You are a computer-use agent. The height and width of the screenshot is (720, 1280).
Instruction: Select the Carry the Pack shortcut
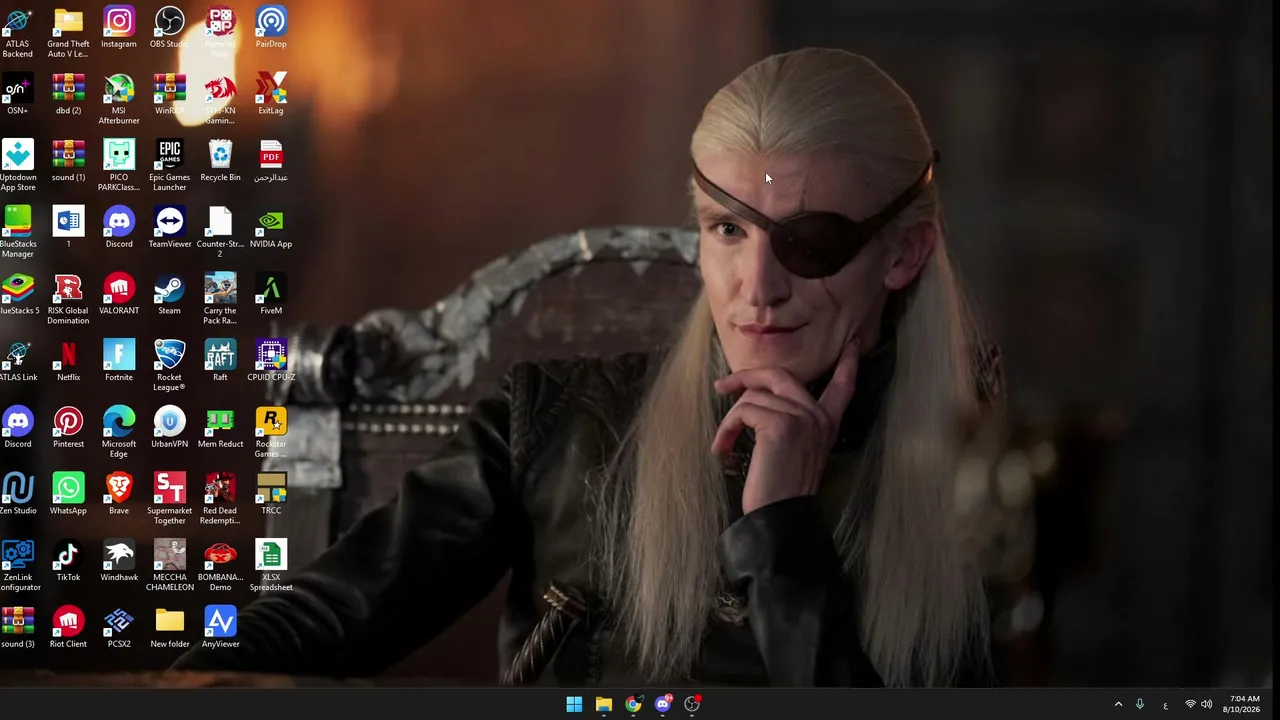[220, 299]
